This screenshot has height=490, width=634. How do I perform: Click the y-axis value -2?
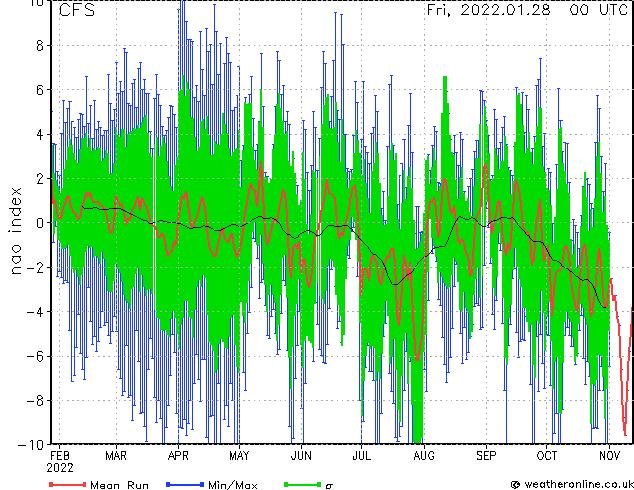(35, 267)
